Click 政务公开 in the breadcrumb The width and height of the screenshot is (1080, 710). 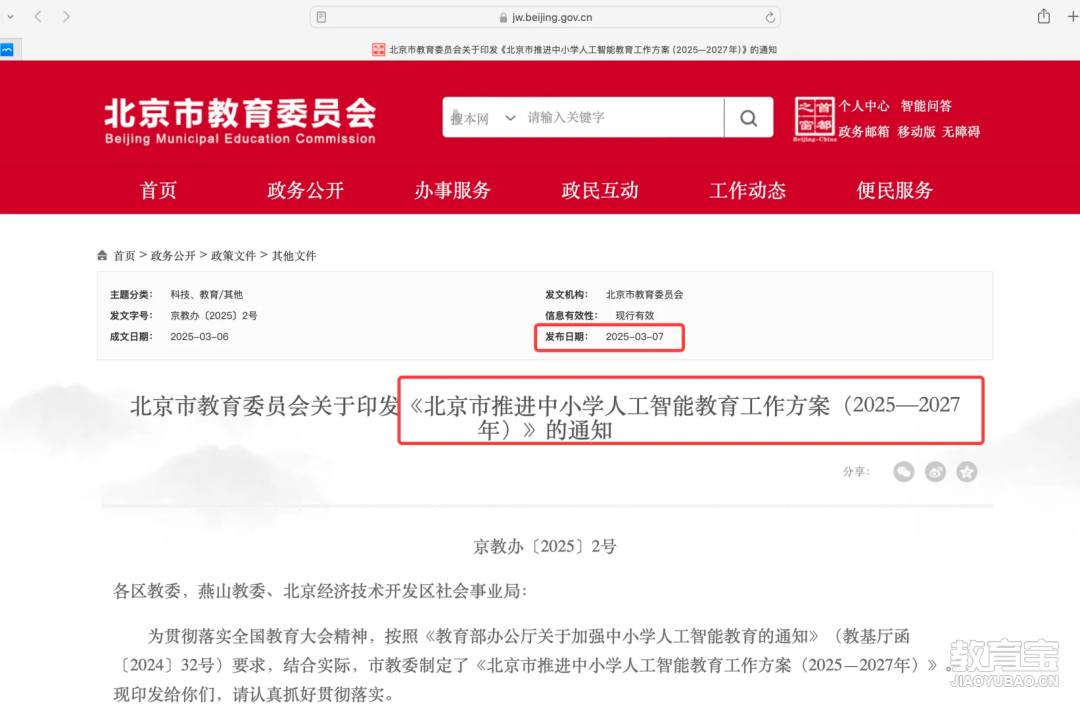tap(173, 256)
